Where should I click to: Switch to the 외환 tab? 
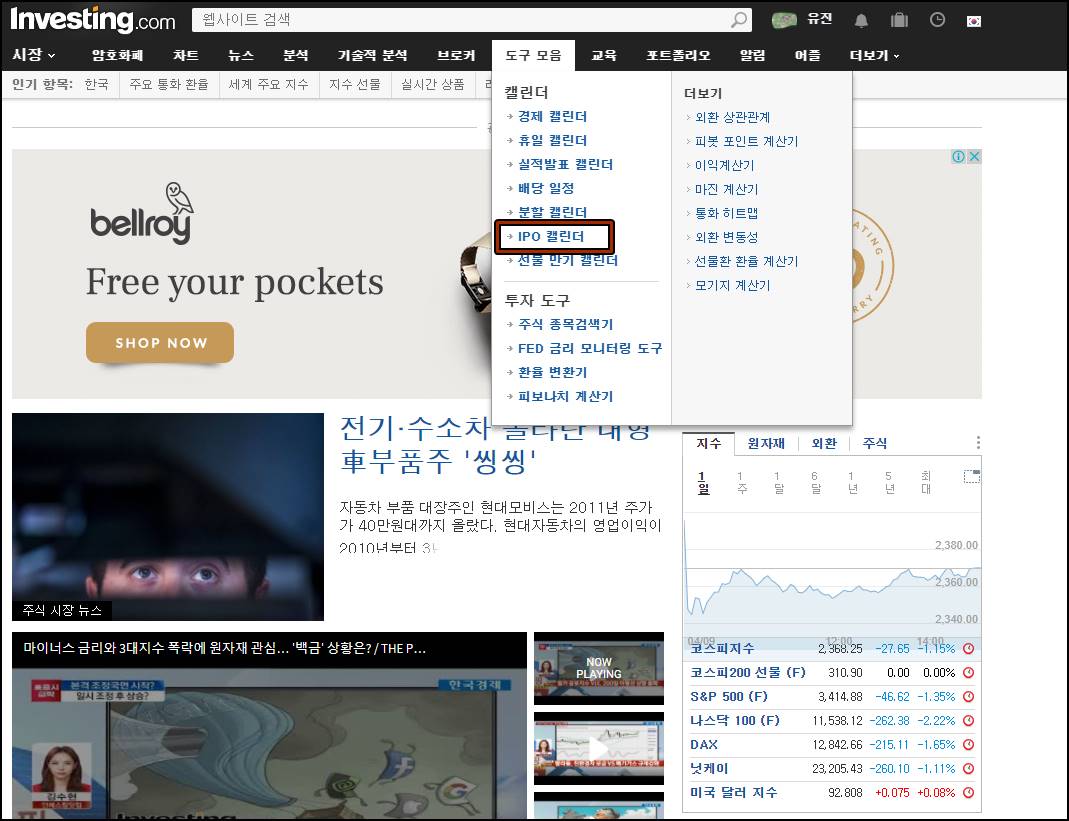[824, 443]
